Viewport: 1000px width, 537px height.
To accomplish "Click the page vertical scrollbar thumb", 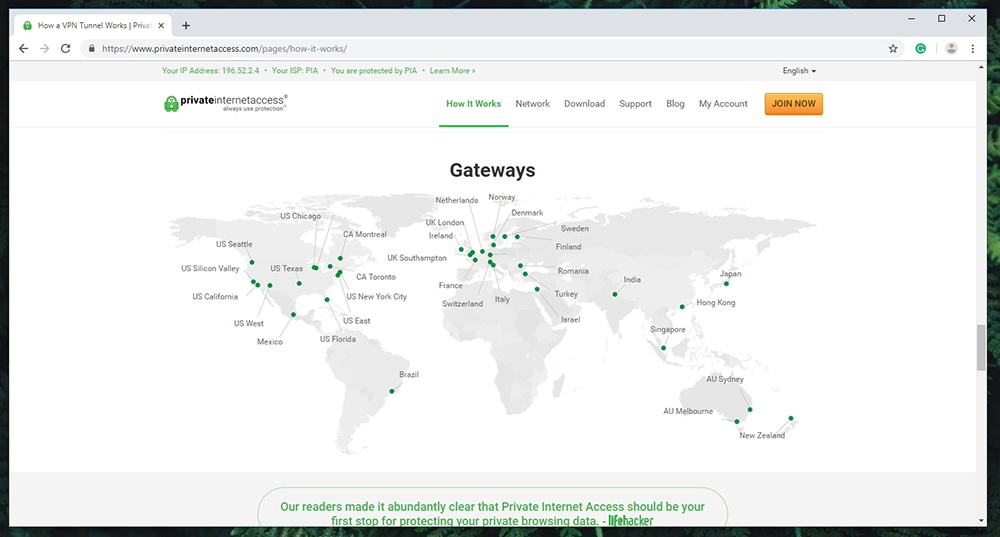I will [981, 347].
